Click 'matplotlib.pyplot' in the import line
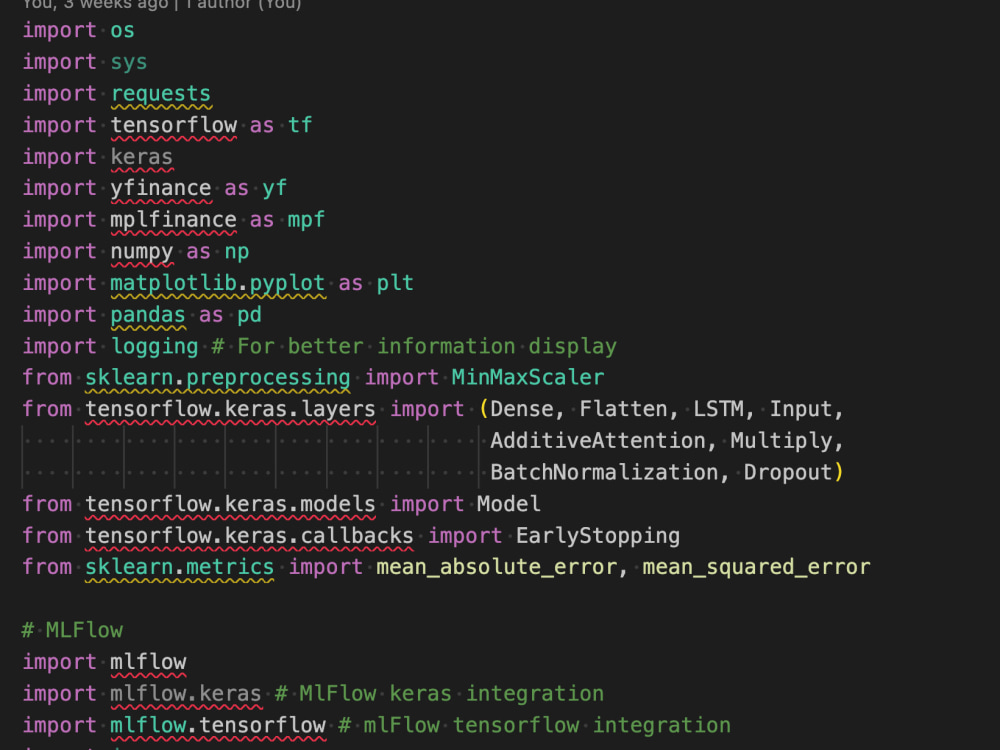 click(218, 283)
